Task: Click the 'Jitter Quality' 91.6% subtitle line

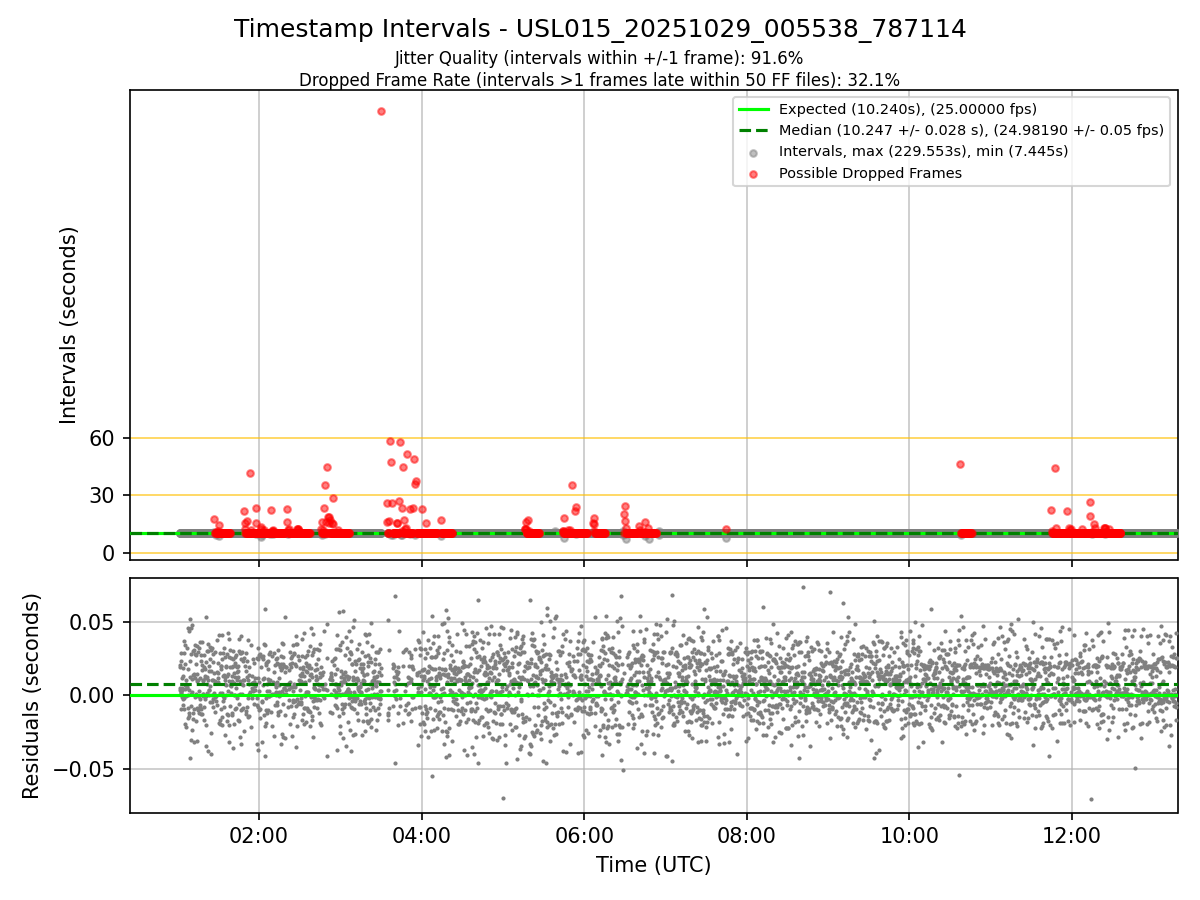Action: tap(599, 59)
